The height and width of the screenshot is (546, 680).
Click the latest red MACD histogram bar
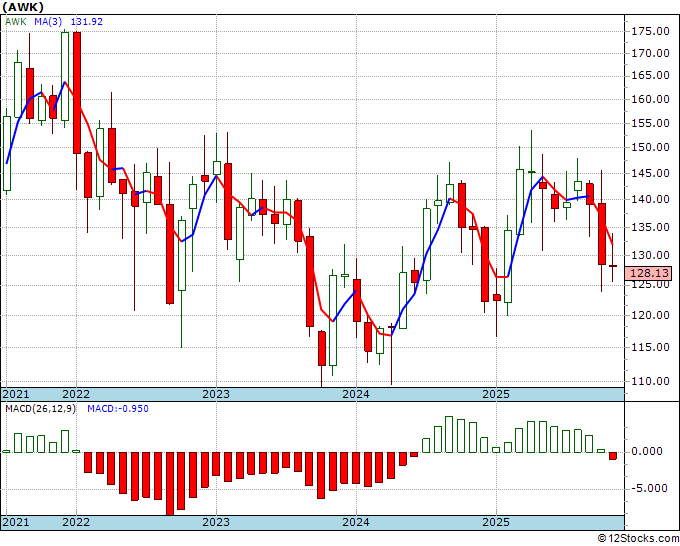coord(613,456)
